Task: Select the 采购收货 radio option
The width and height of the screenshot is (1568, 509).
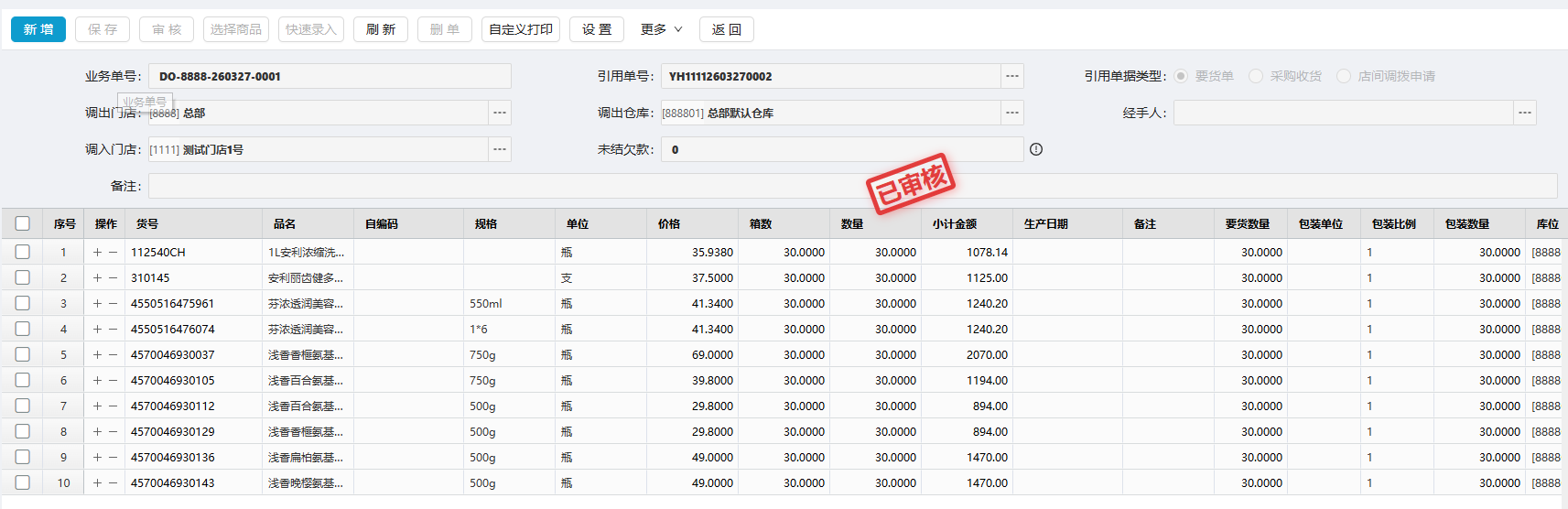Action: pyautogui.click(x=1256, y=76)
